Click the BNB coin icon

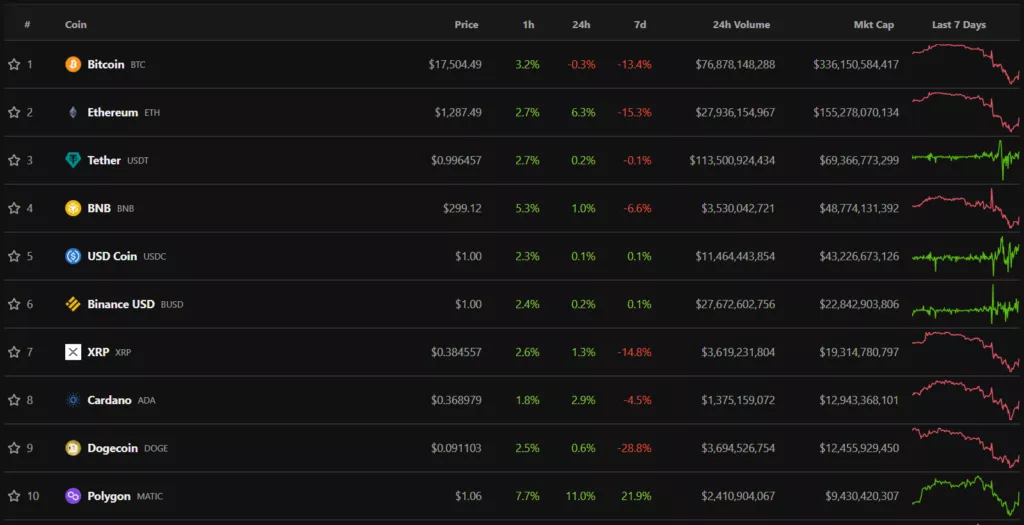click(x=73, y=208)
